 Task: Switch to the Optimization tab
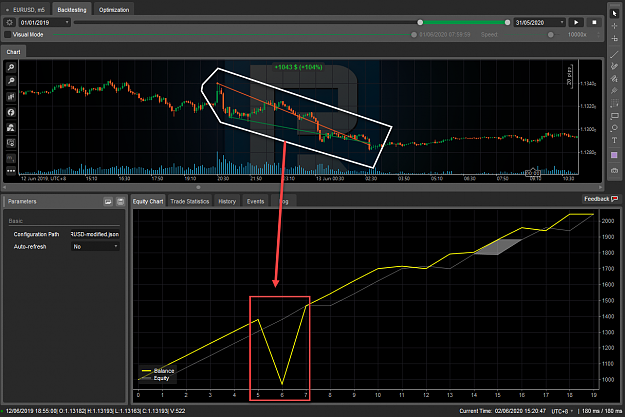(114, 10)
